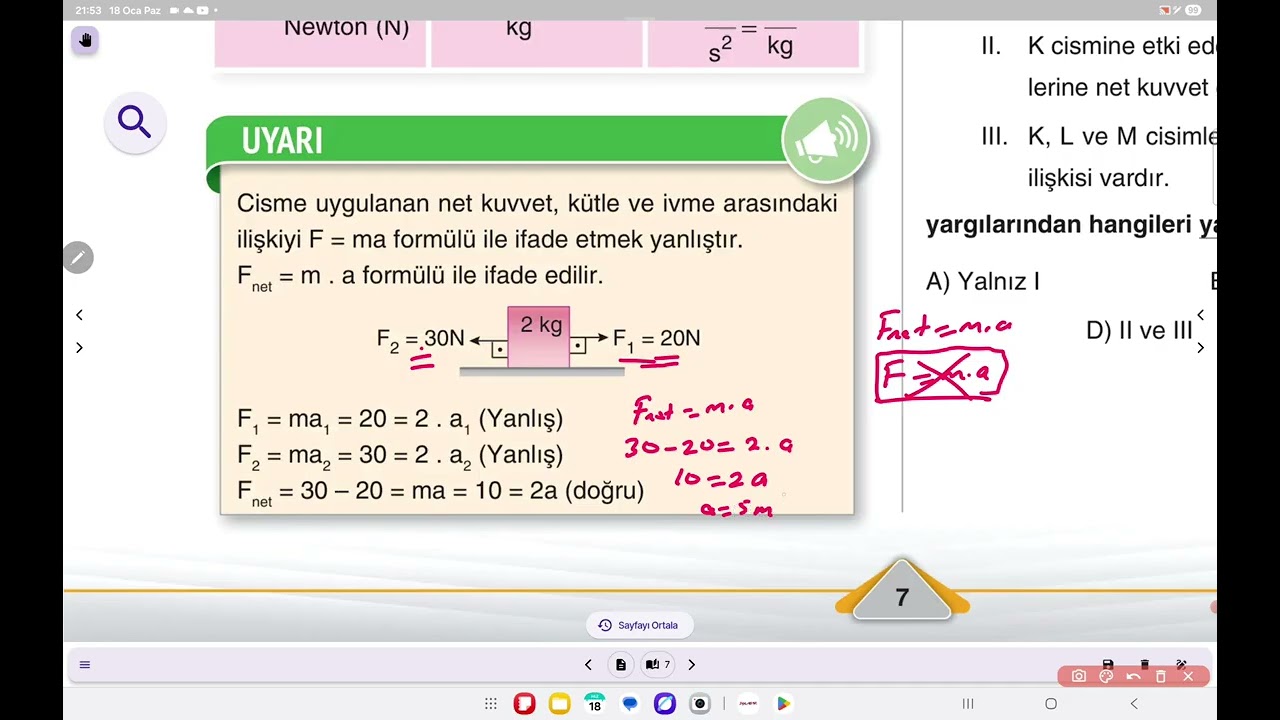
Task: Open yellow My Files app in taskbar
Action: pos(559,704)
